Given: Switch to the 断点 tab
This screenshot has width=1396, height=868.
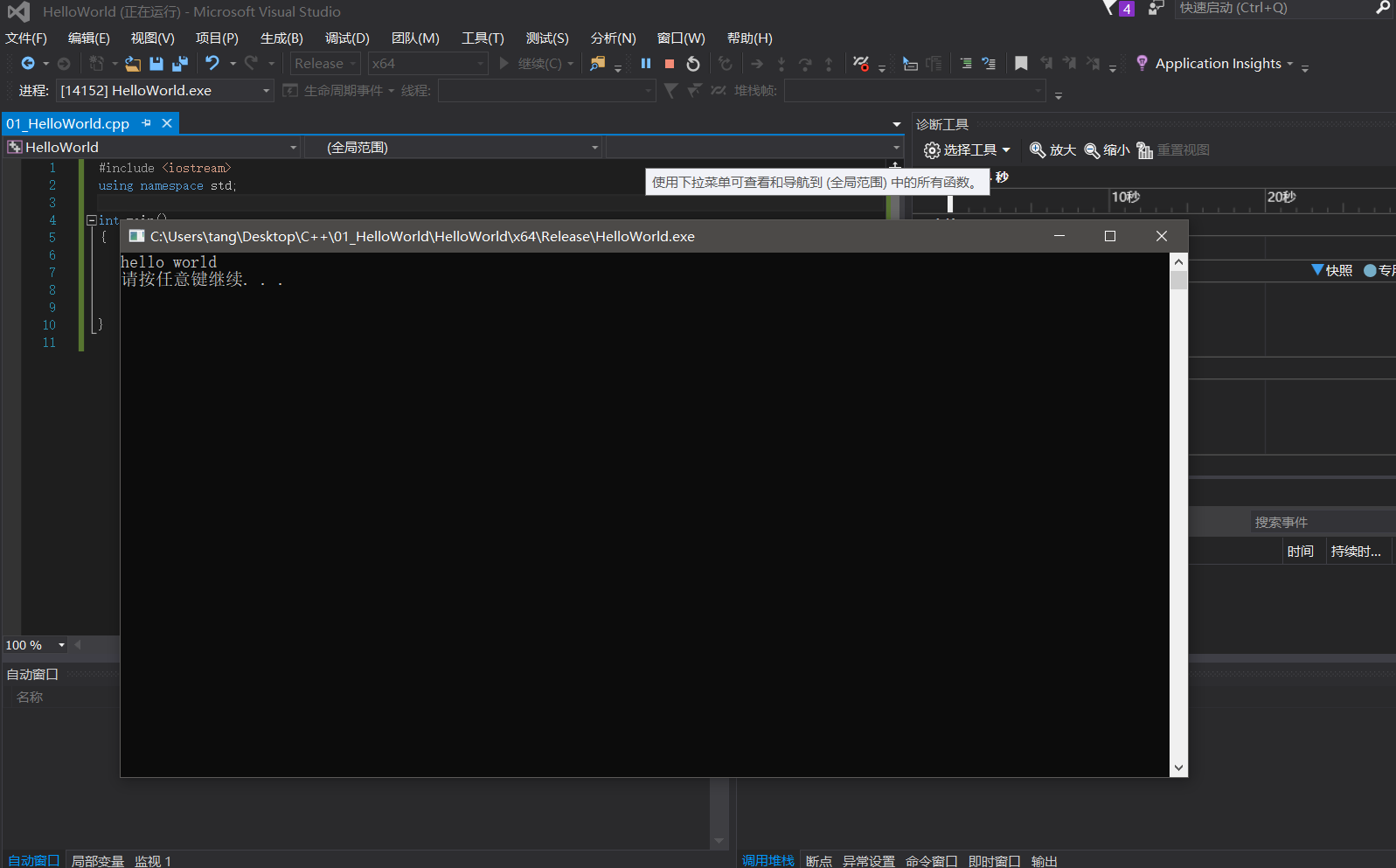Looking at the screenshot, I should tap(819, 861).
